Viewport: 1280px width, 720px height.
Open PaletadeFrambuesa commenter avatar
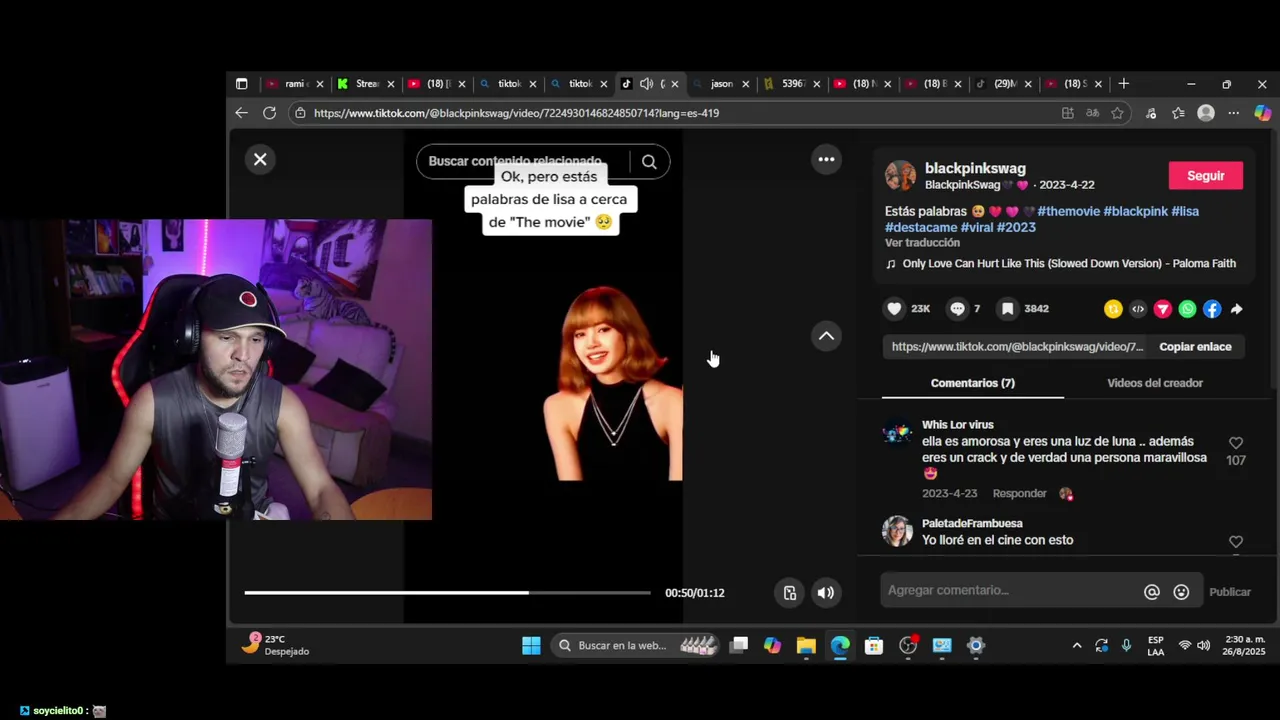(897, 531)
